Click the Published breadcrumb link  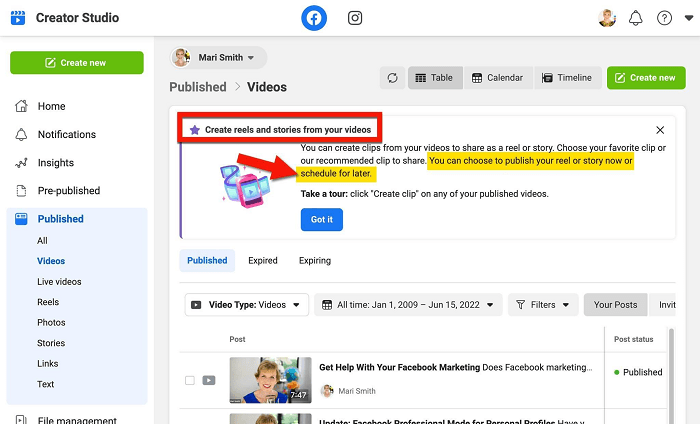pos(198,87)
